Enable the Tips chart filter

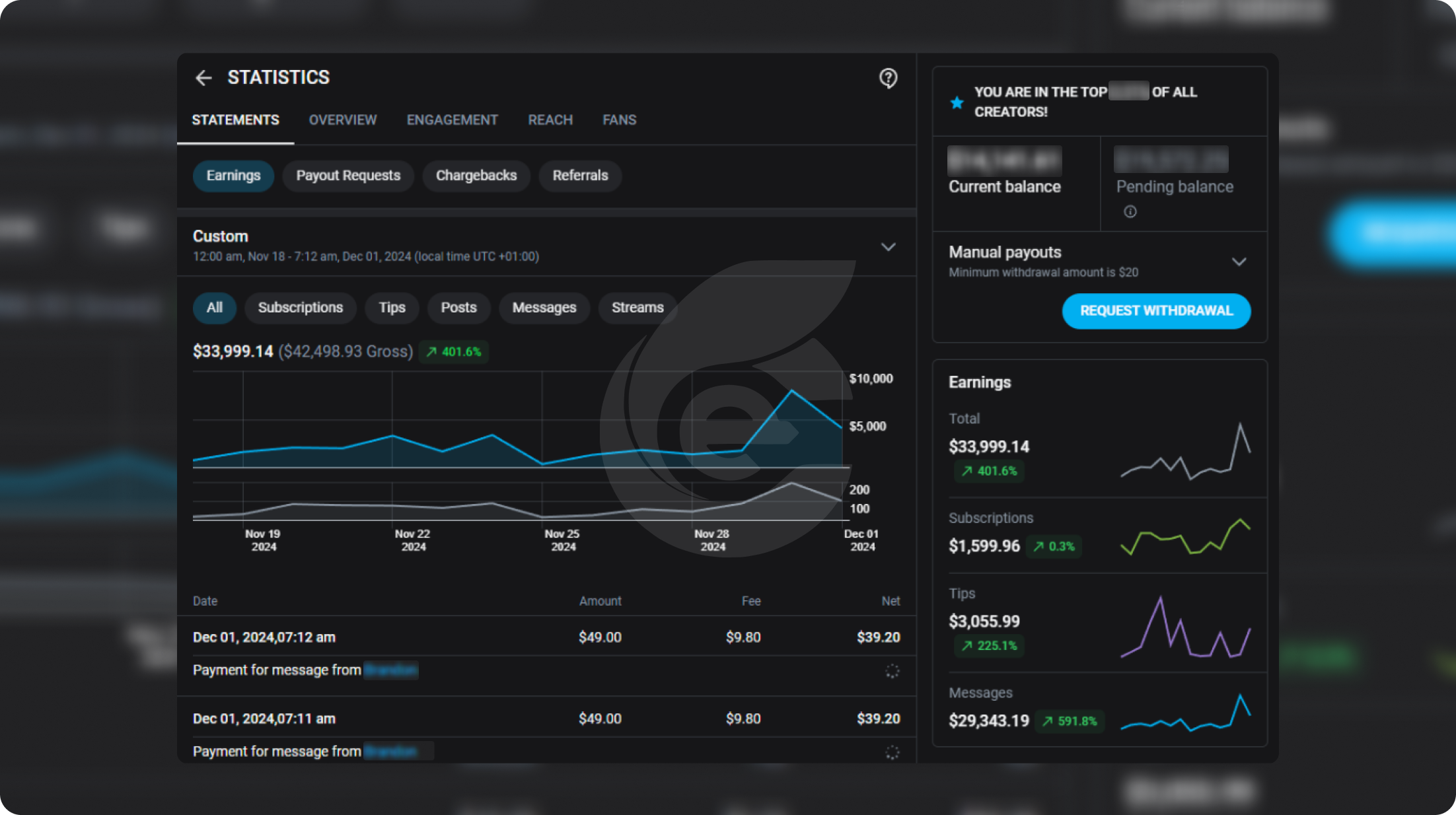tap(391, 307)
